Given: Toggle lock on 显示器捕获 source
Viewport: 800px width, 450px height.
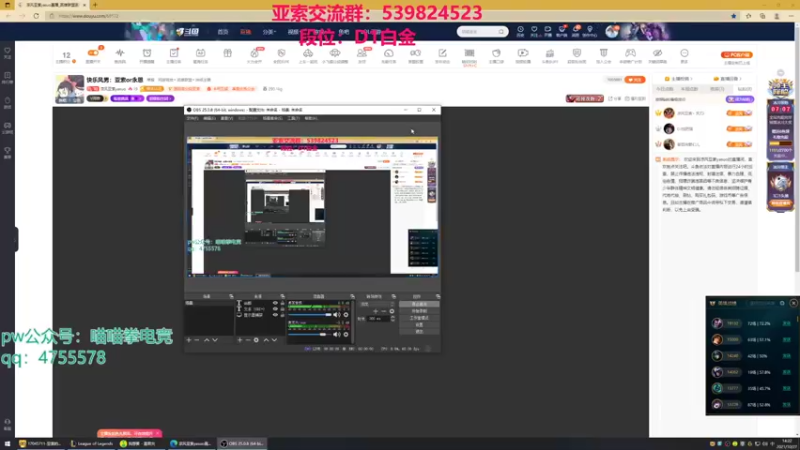Looking at the screenshot, I should click(x=283, y=315).
